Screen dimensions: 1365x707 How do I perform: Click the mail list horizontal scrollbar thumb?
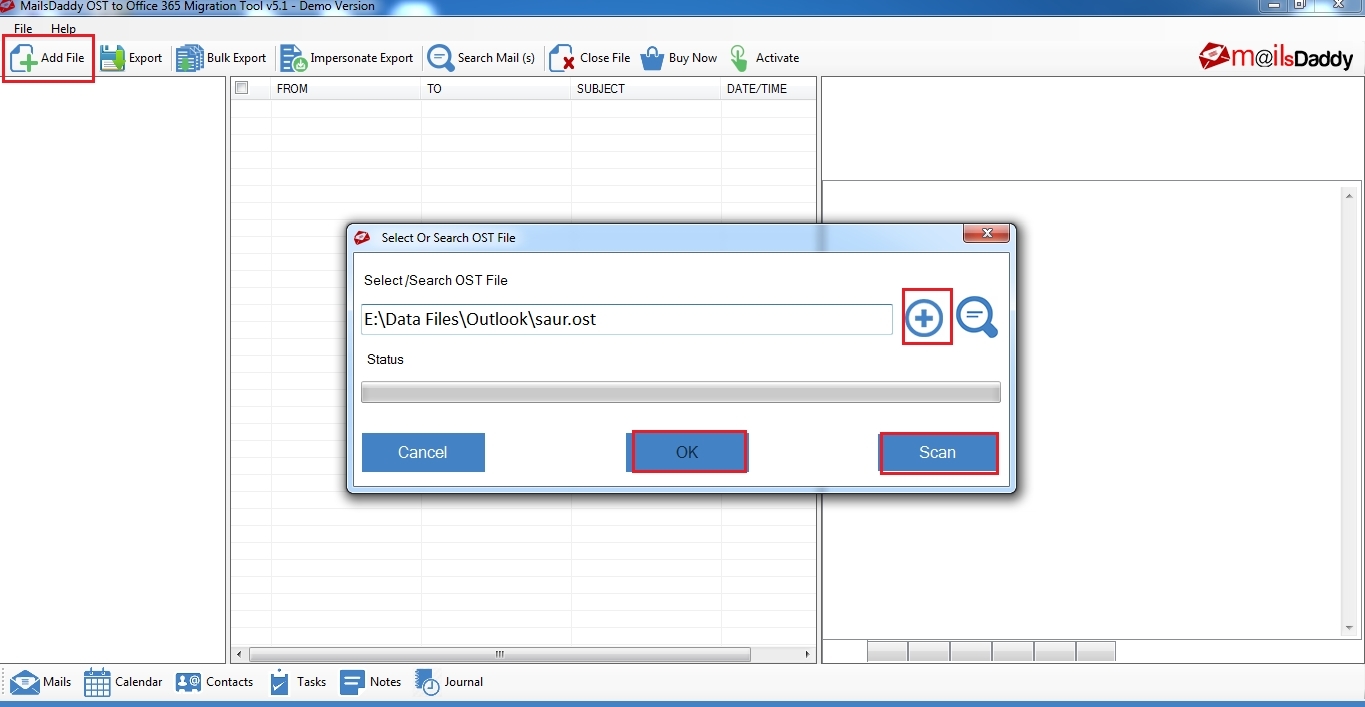click(499, 655)
